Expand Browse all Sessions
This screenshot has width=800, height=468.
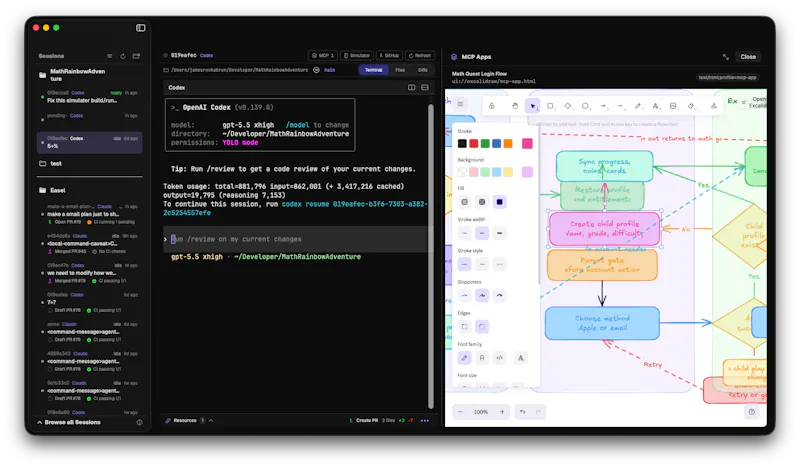click(69, 422)
